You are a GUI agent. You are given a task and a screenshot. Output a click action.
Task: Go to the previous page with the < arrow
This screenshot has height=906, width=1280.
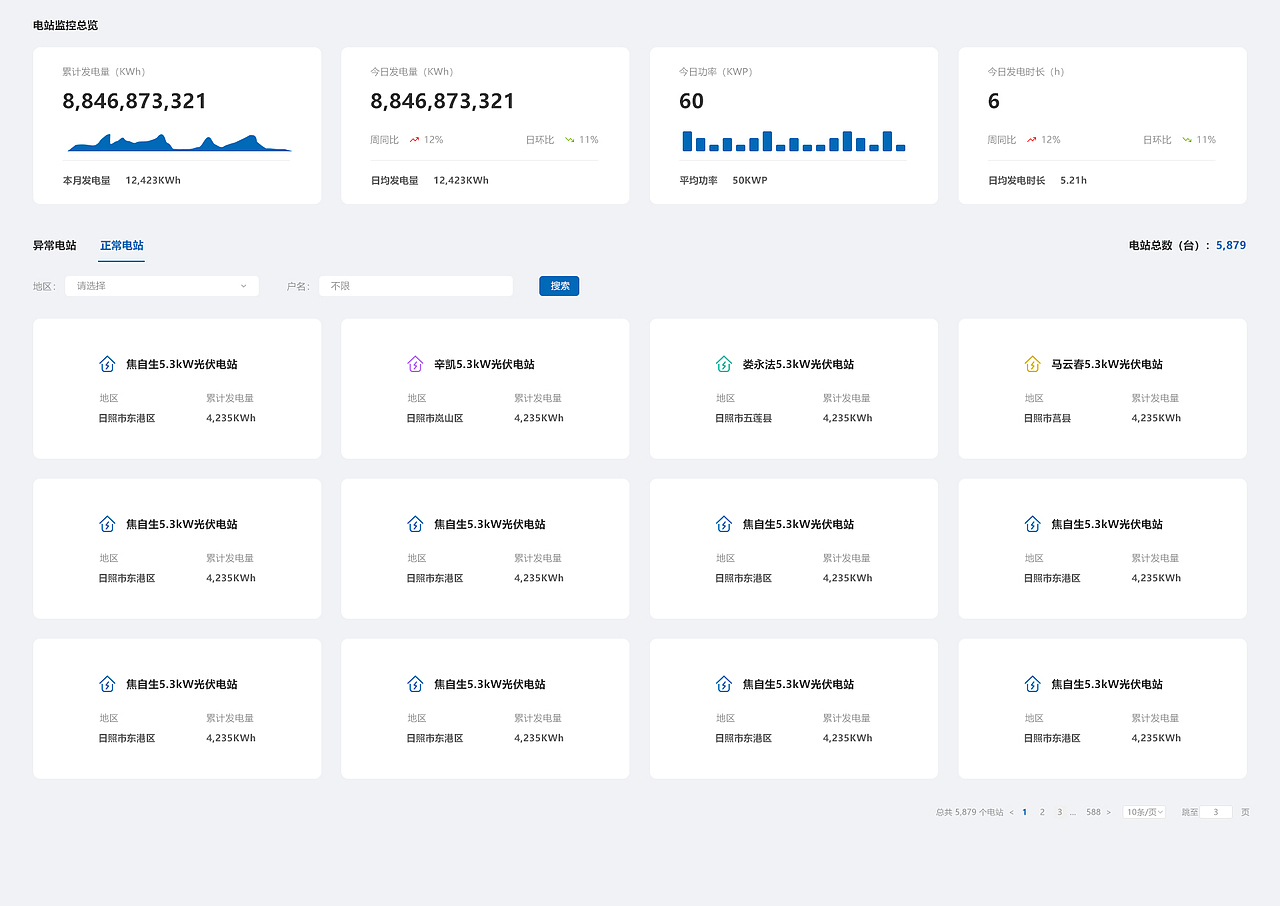(x=1011, y=812)
